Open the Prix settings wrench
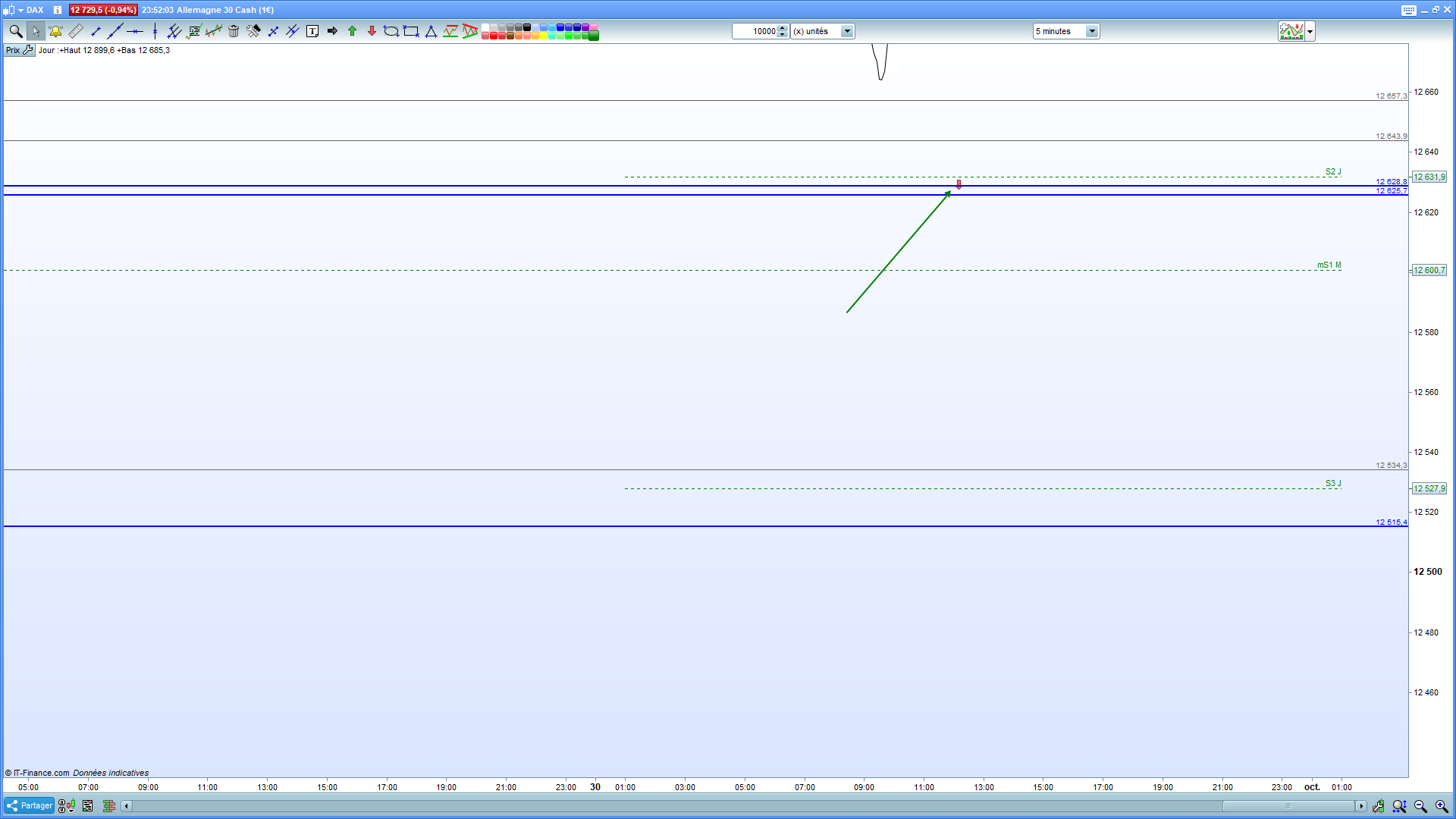This screenshot has height=819, width=1456. 28,50
